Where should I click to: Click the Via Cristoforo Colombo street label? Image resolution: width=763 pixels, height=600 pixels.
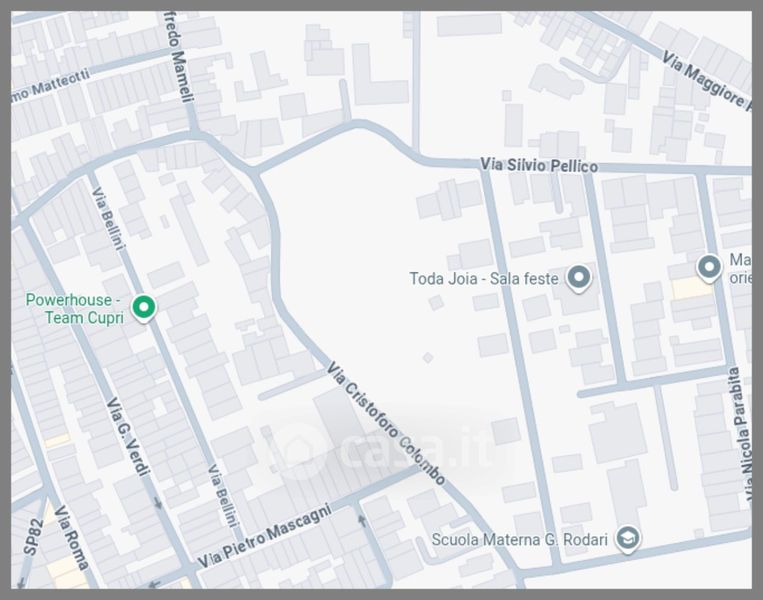385,424
